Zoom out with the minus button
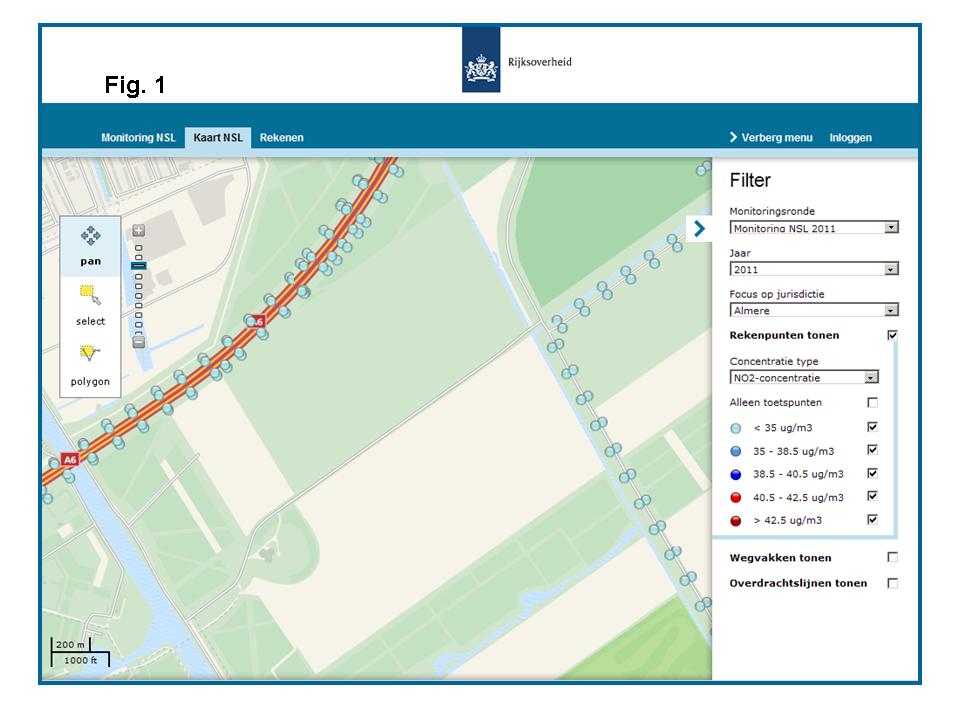The height and width of the screenshot is (720, 960). tap(139, 342)
